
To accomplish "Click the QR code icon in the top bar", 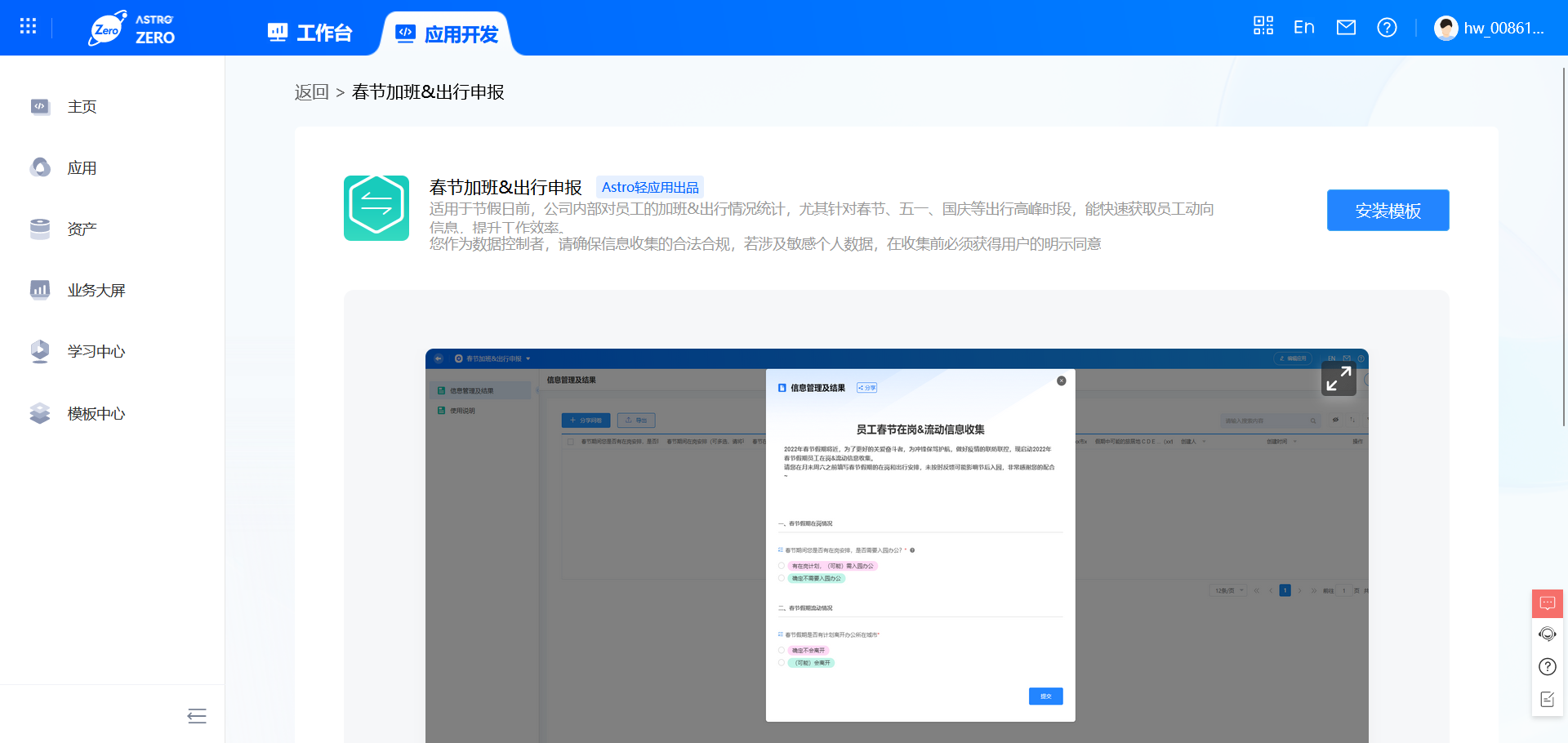I will 1263,26.
